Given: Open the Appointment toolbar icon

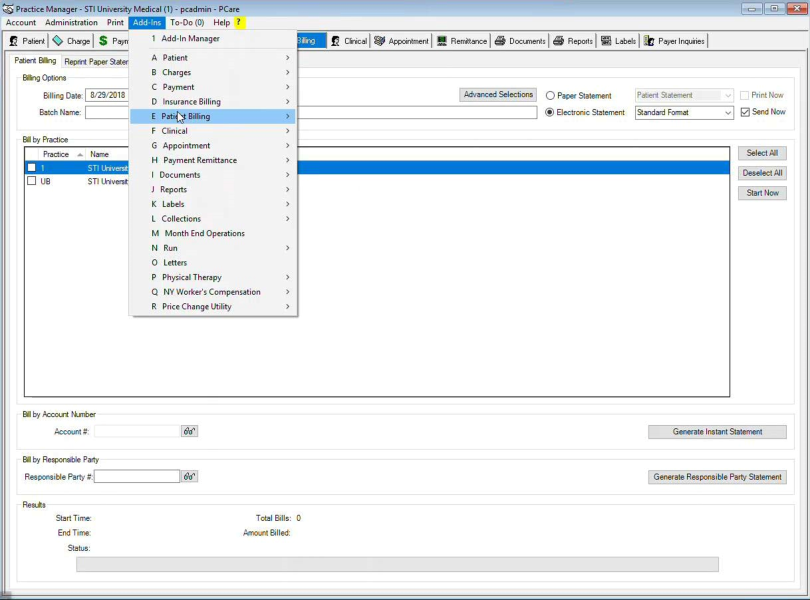Looking at the screenshot, I should pos(380,41).
